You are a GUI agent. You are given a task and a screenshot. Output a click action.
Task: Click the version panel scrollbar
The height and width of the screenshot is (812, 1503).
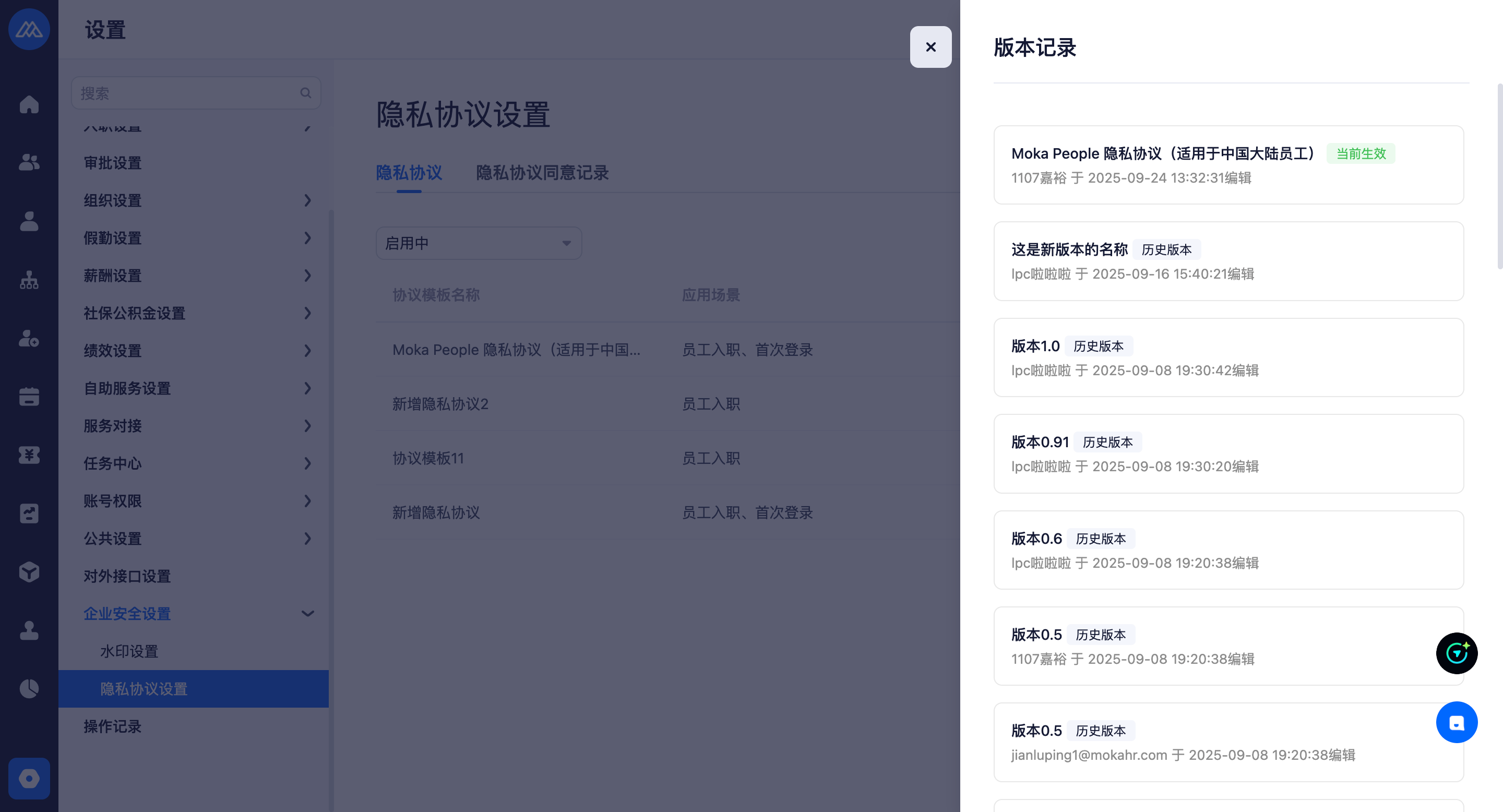pyautogui.click(x=1499, y=176)
